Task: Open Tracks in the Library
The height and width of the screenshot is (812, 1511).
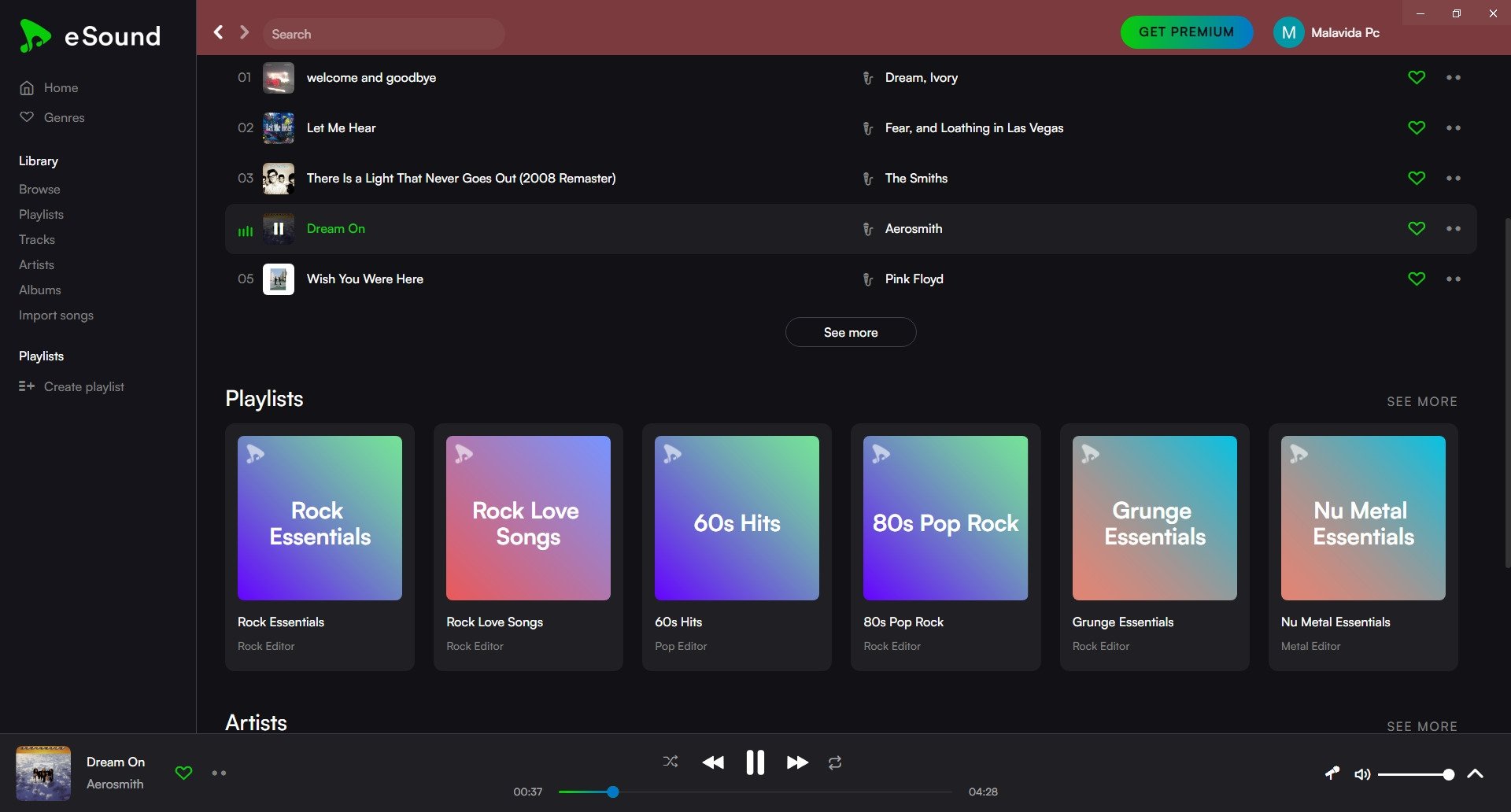Action: [x=37, y=239]
